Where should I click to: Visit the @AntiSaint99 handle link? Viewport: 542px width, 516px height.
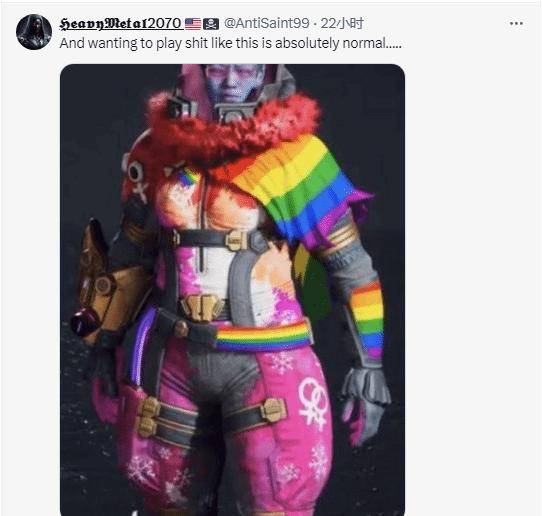pyautogui.click(x=267, y=24)
